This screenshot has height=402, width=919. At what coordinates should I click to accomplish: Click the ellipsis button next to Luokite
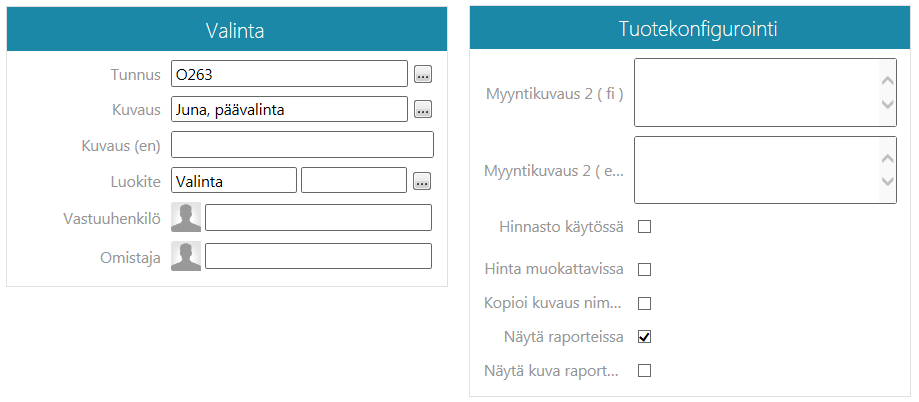(x=423, y=181)
